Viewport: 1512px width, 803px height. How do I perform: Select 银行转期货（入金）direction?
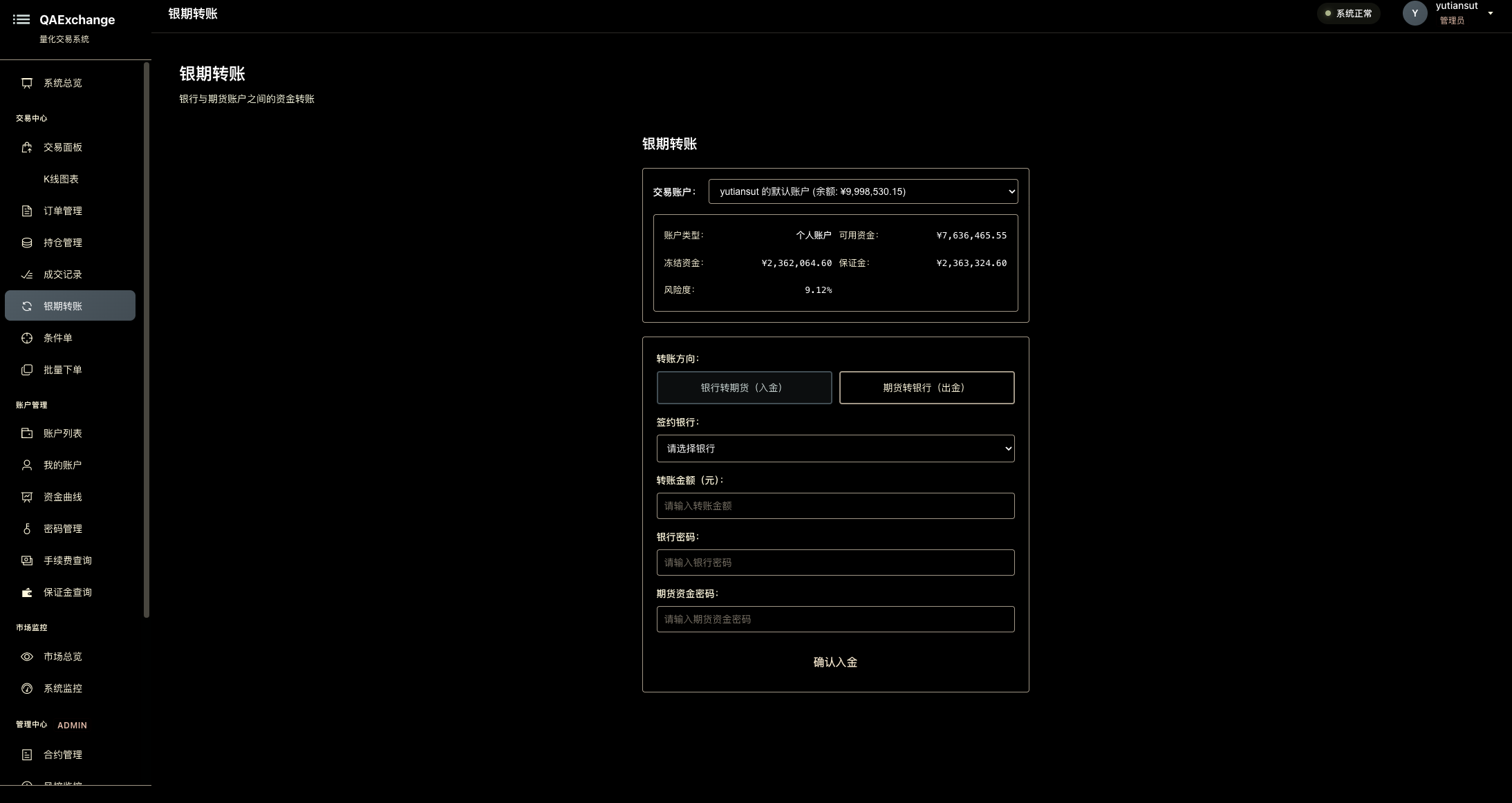click(744, 388)
